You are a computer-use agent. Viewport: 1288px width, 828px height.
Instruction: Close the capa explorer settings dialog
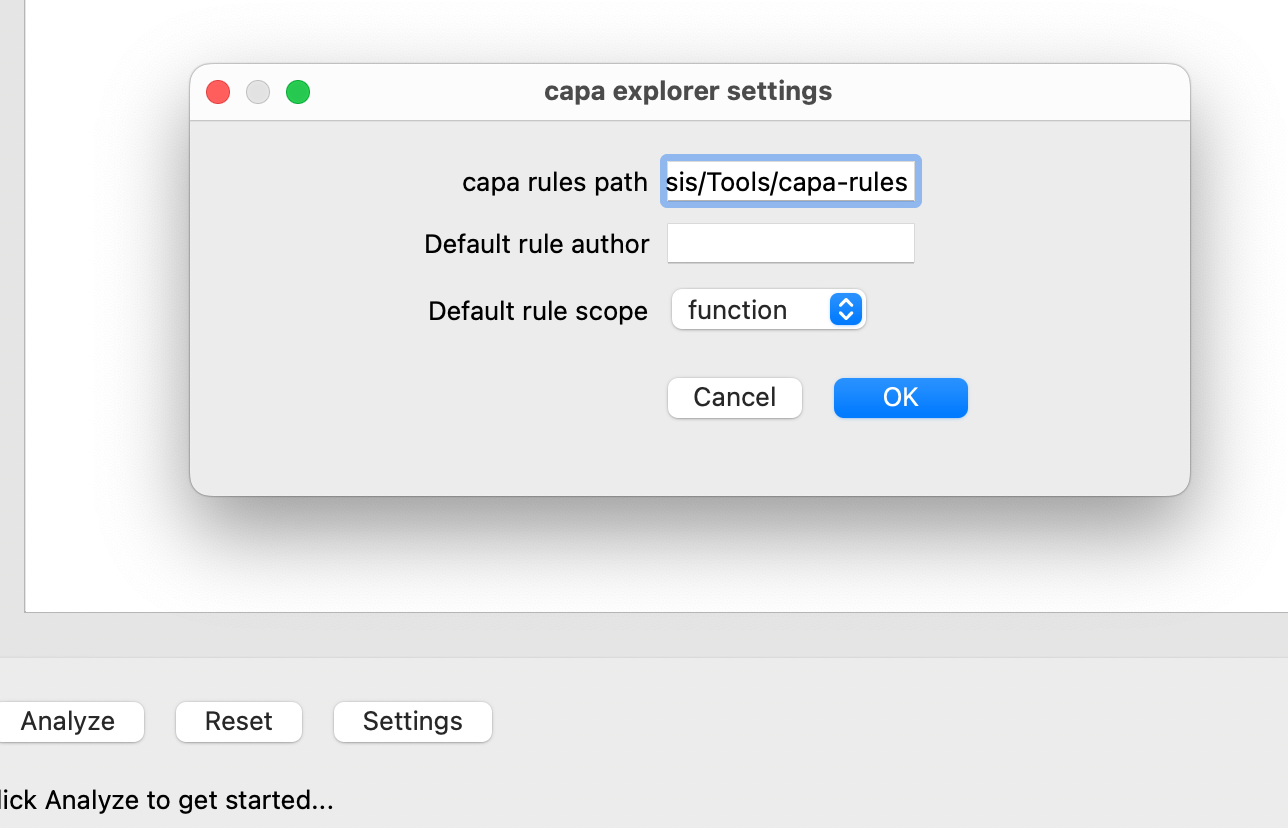tap(218, 92)
